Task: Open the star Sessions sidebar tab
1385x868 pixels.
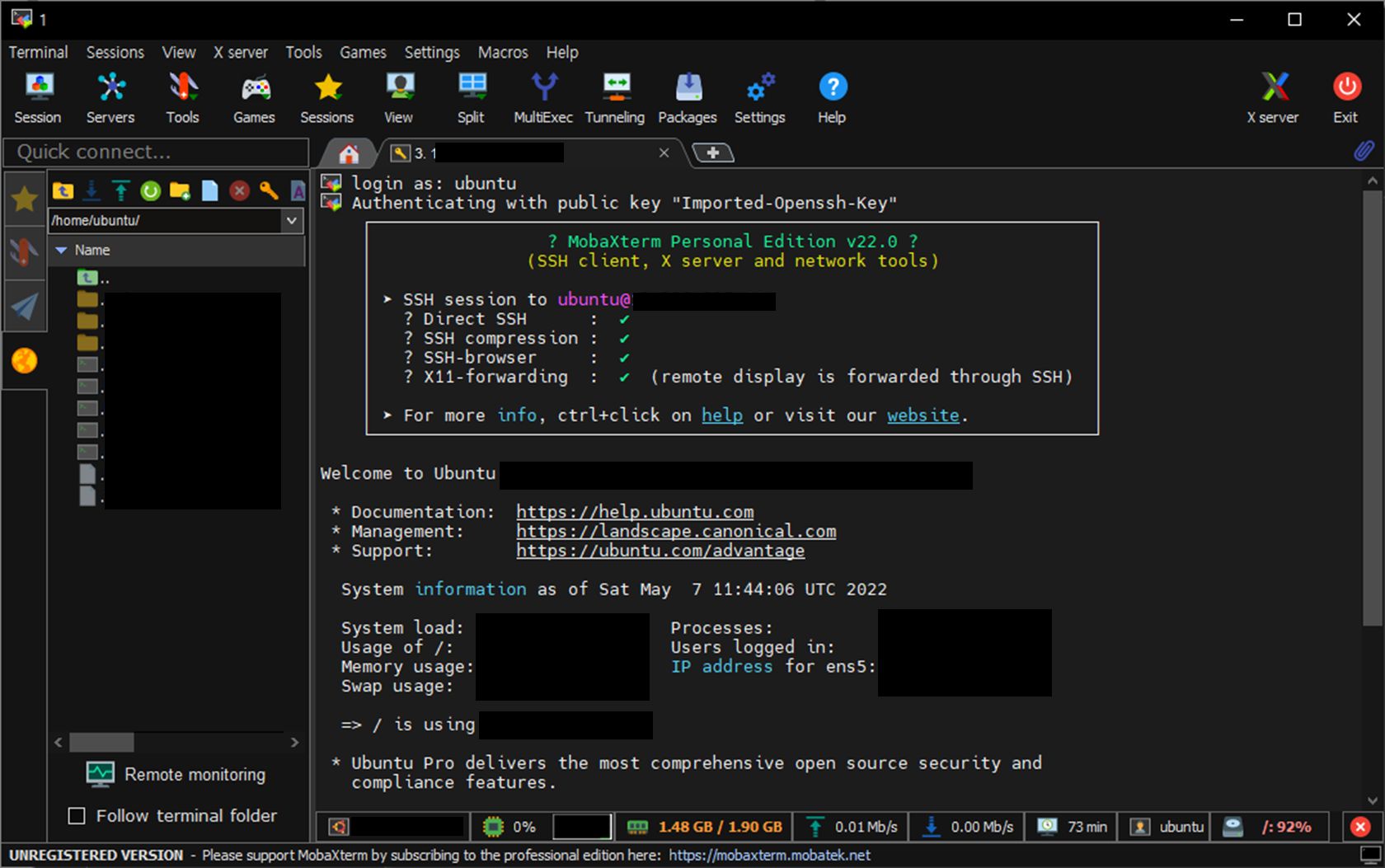Action: [25, 199]
